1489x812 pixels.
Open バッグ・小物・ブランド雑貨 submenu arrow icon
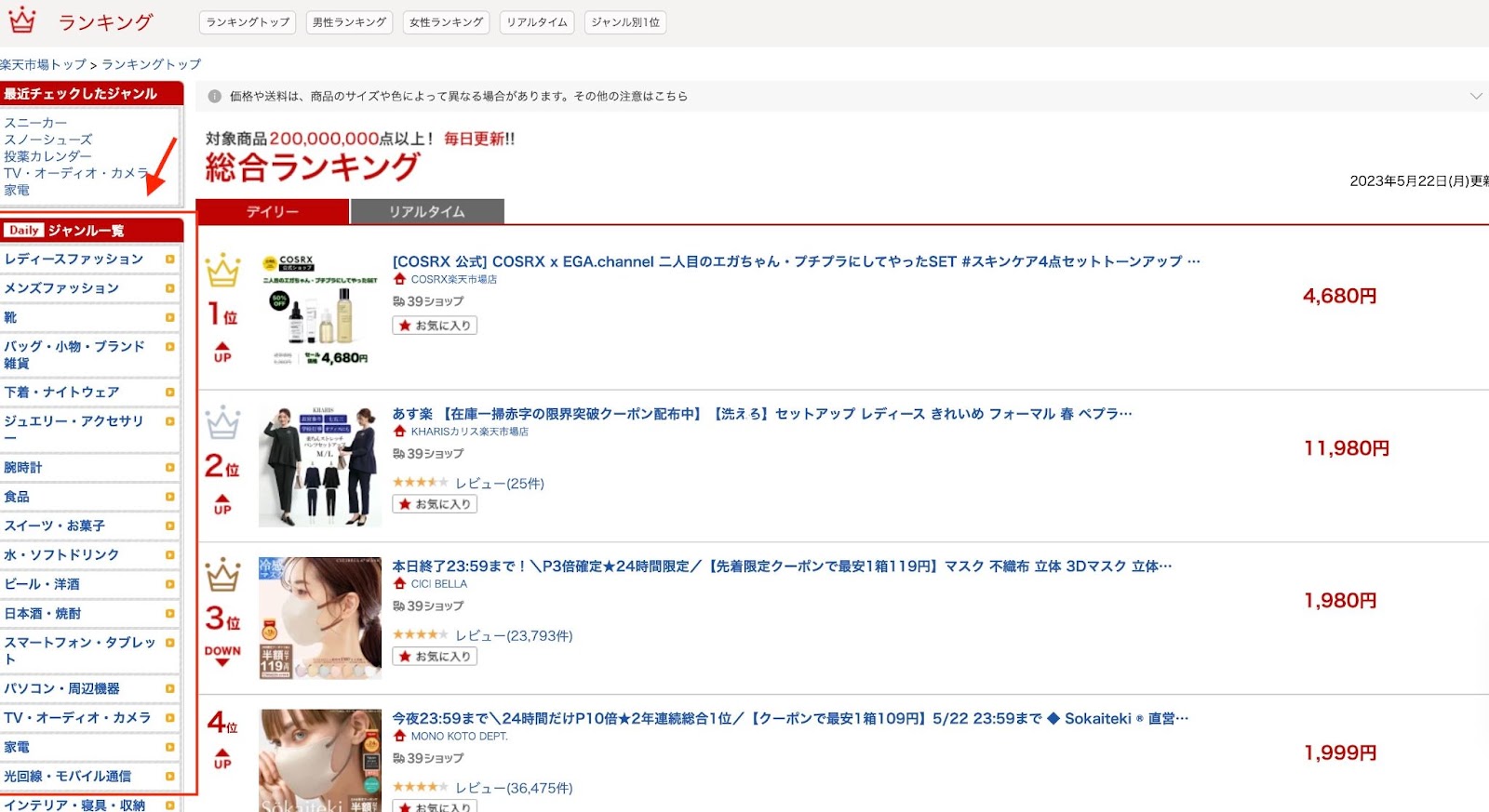point(169,346)
